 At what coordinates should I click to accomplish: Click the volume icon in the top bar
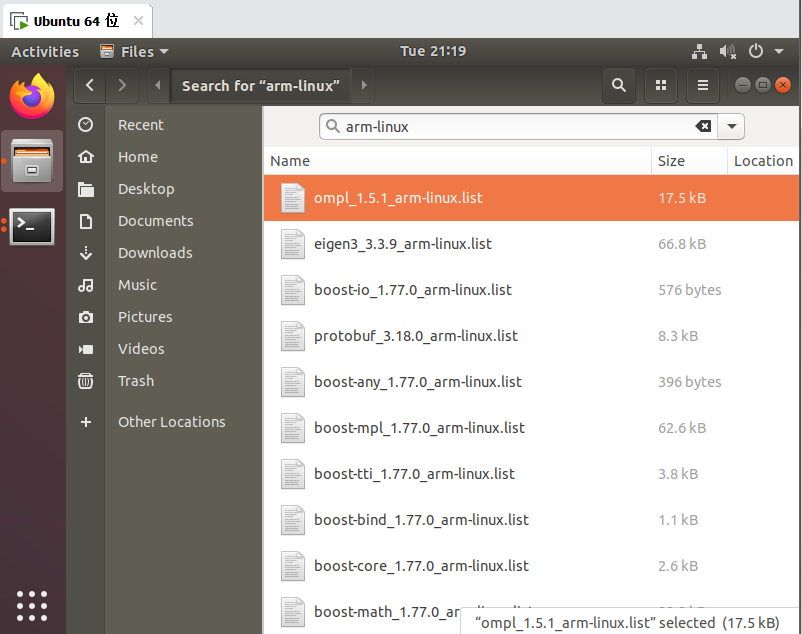tap(727, 51)
